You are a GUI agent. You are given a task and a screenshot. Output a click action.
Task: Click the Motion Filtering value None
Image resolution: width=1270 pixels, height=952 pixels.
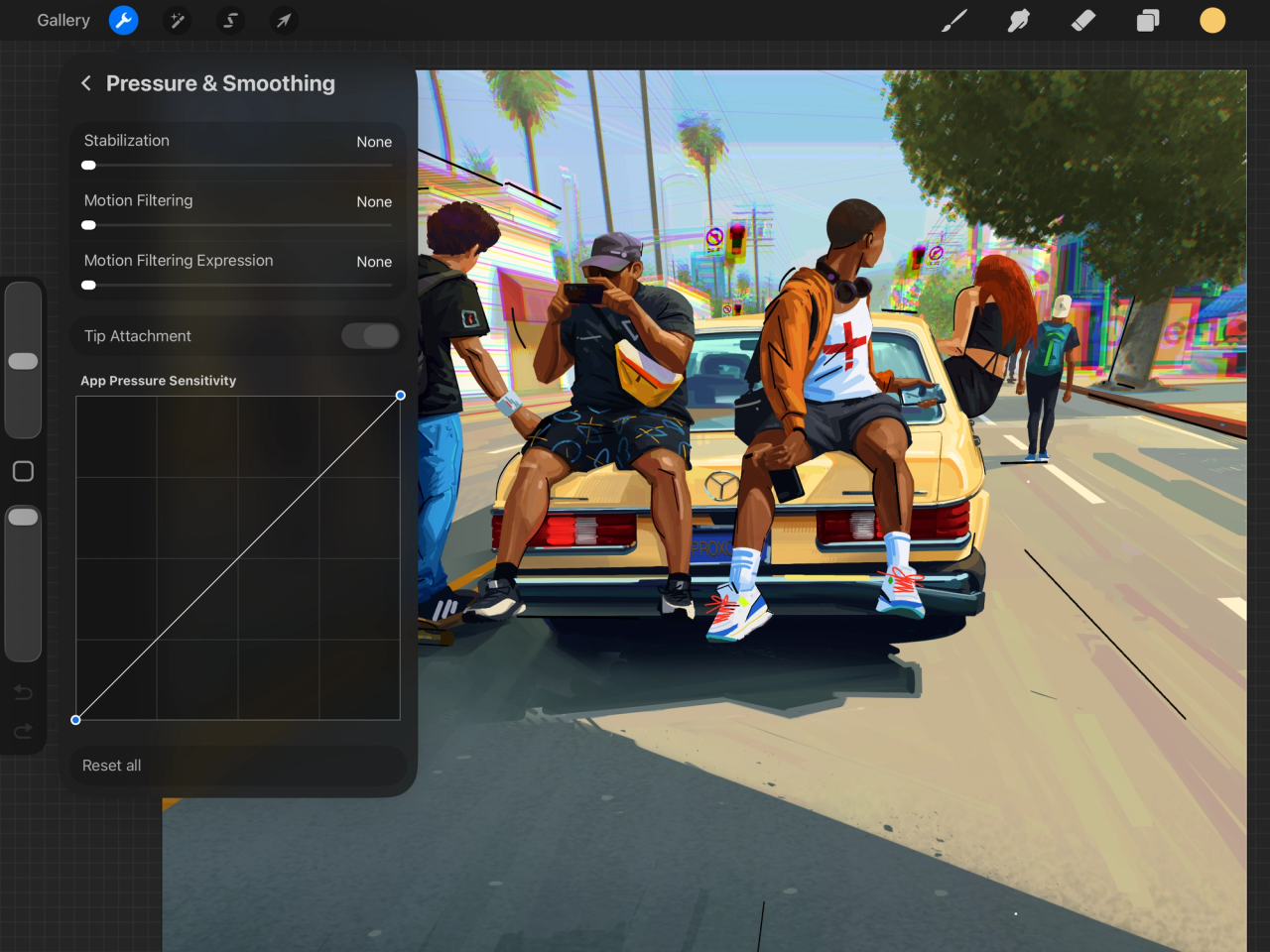(374, 201)
